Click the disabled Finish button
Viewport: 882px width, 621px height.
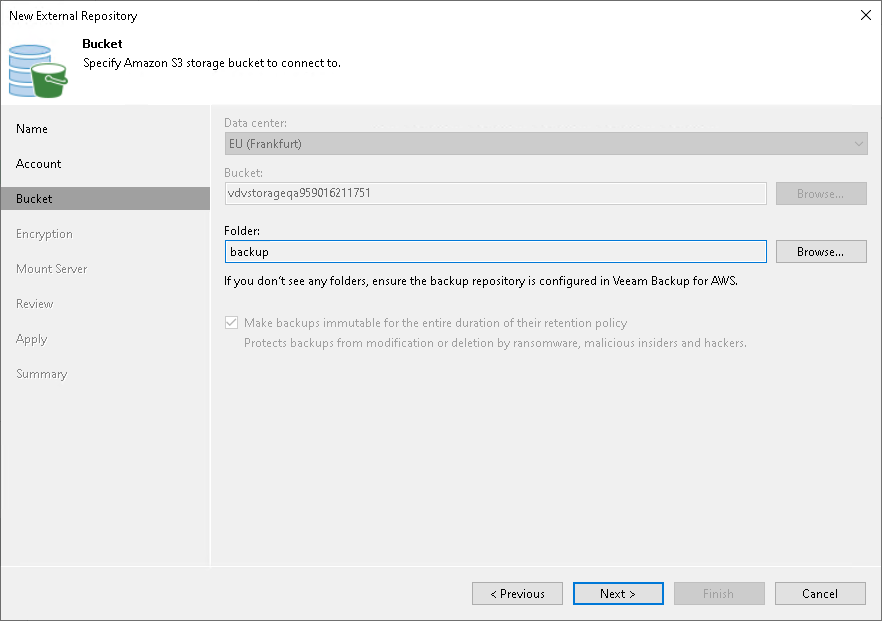coord(719,593)
